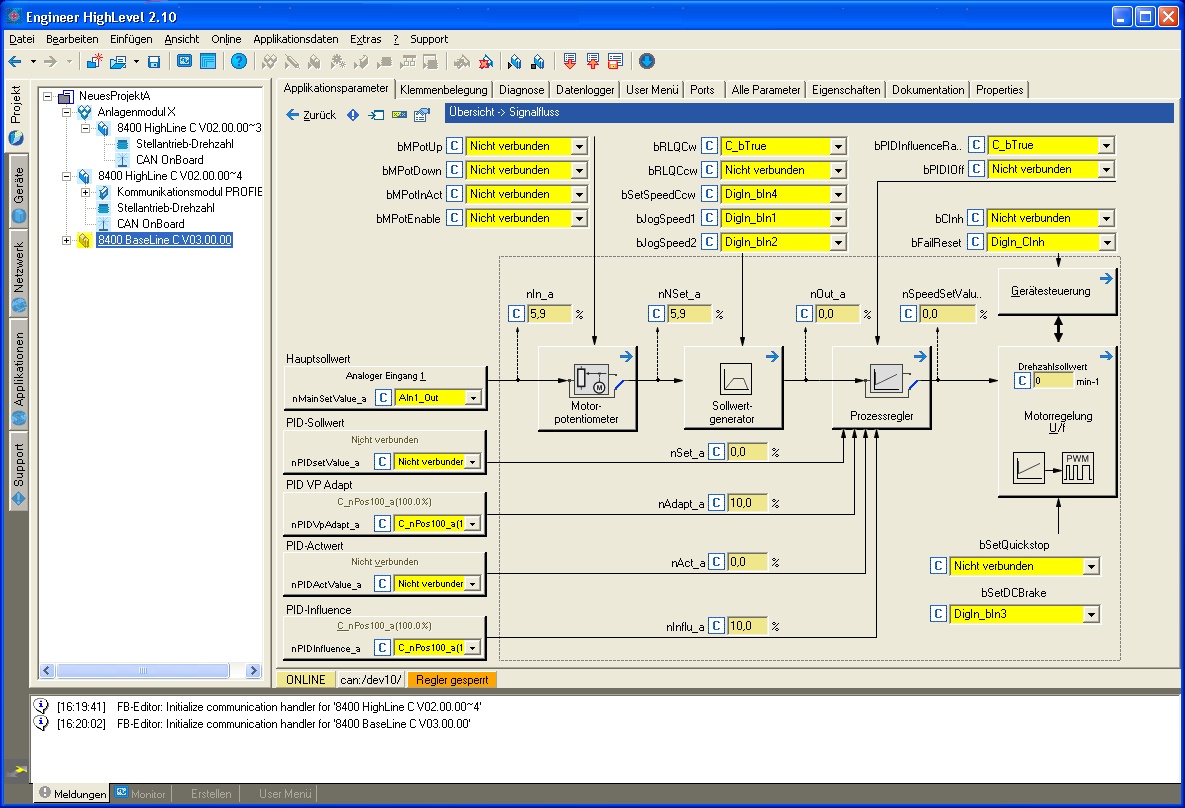Click the Drehzahlsollwert min-1 value field
Image resolution: width=1185 pixels, height=808 pixels.
pyautogui.click(x=1052, y=381)
